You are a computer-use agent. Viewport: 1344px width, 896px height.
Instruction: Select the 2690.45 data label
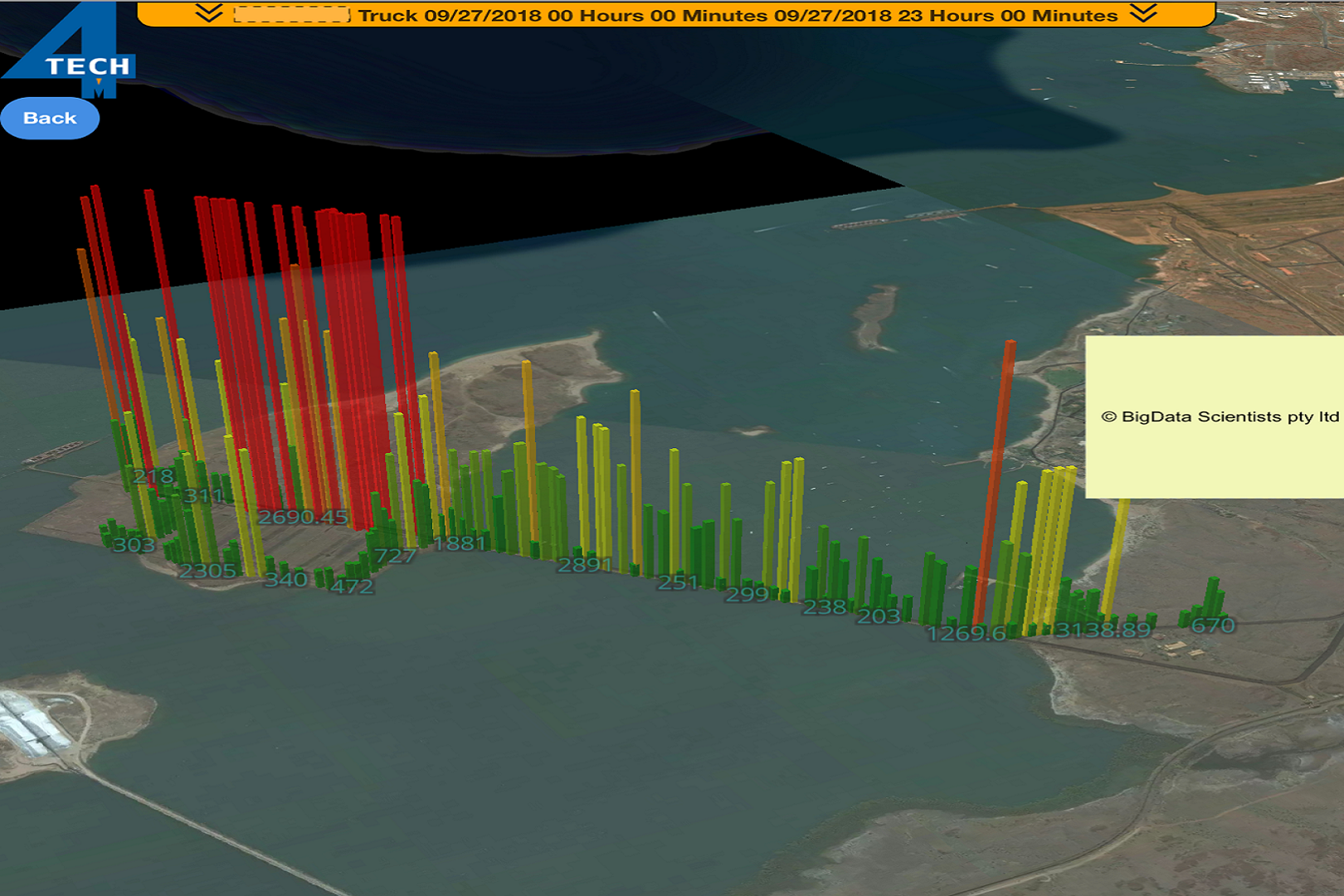(x=303, y=517)
